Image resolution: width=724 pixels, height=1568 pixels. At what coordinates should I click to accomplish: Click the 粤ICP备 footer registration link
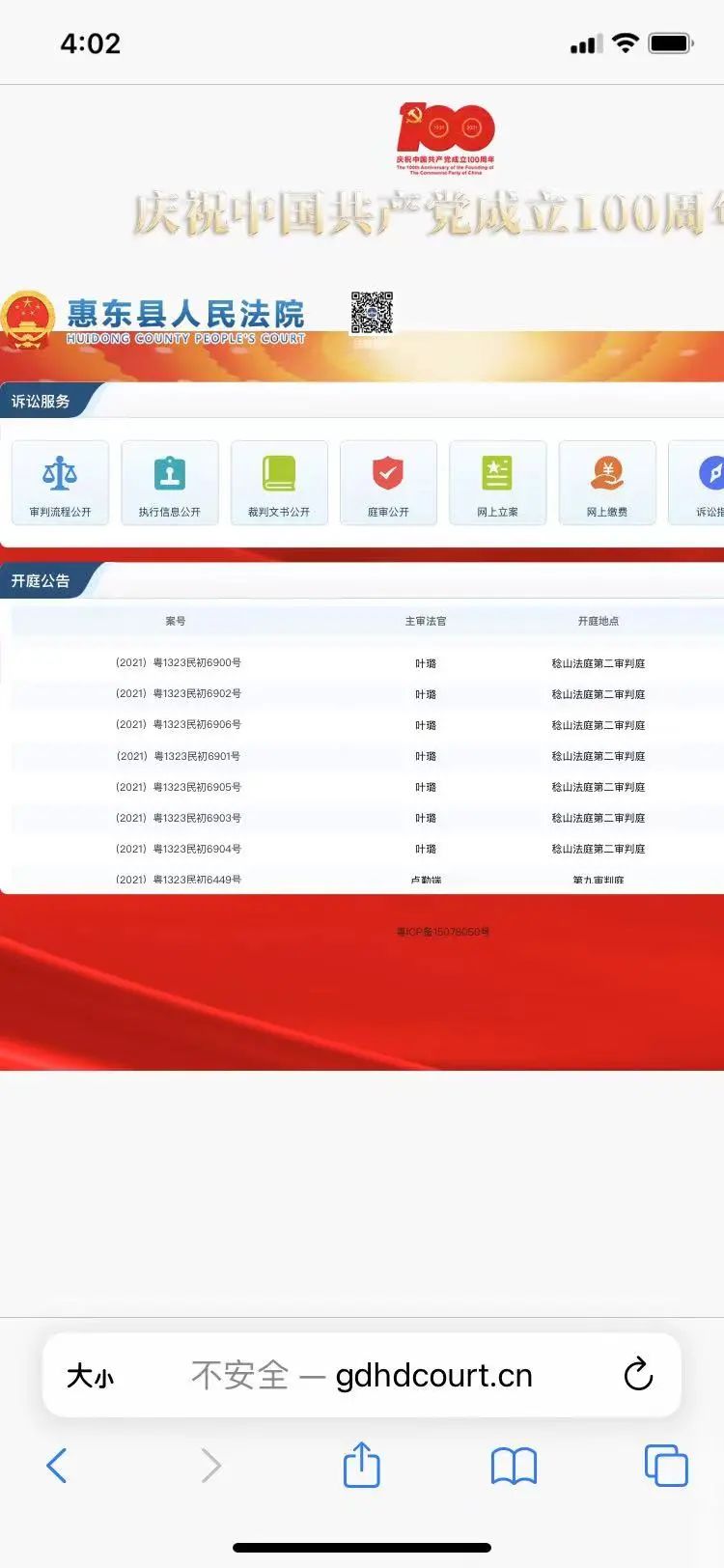tap(443, 932)
